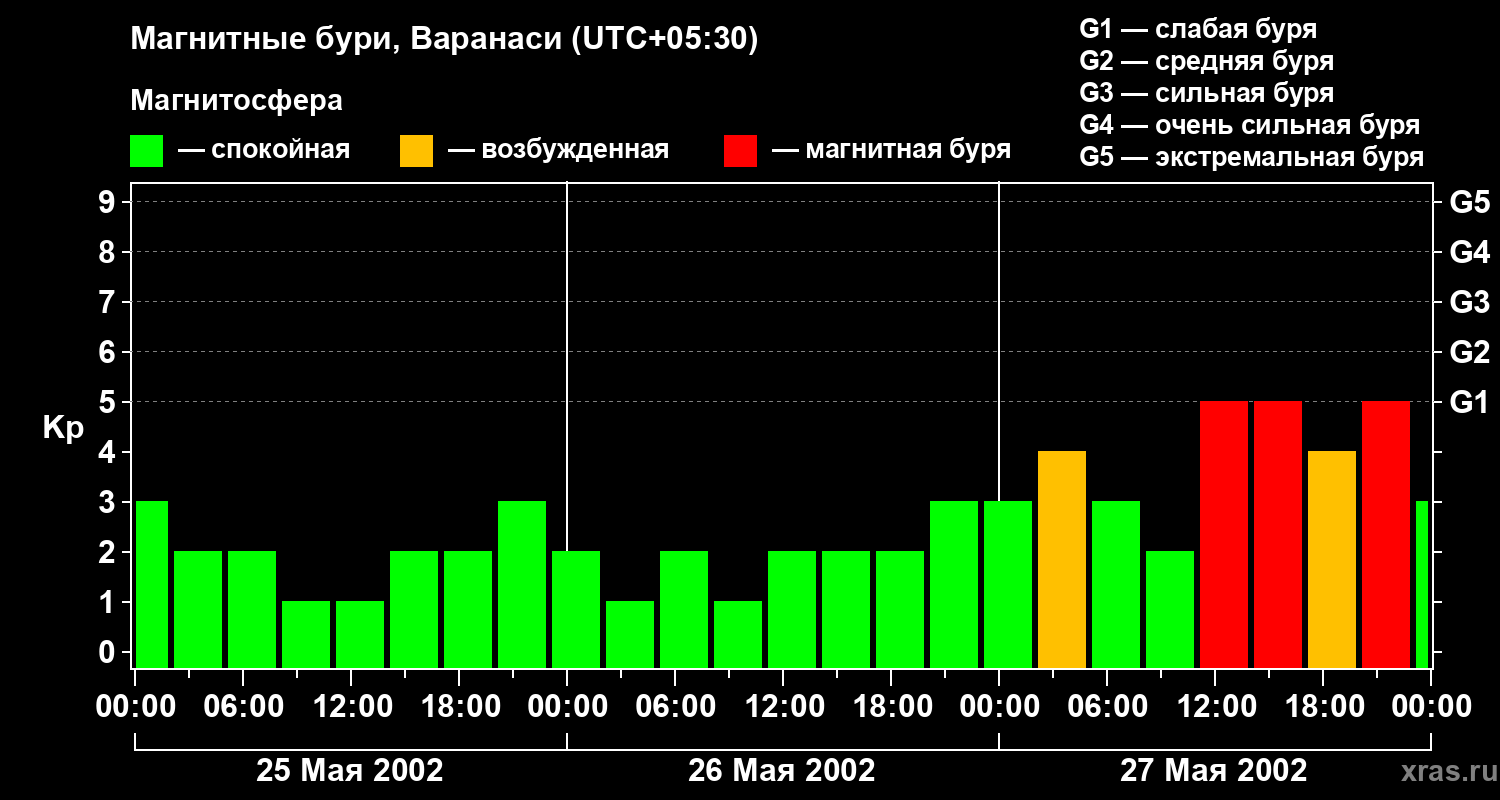Viewport: 1500px width, 800px height.
Task: Click the '06:00' time label above 25 May
Action: [x=243, y=707]
